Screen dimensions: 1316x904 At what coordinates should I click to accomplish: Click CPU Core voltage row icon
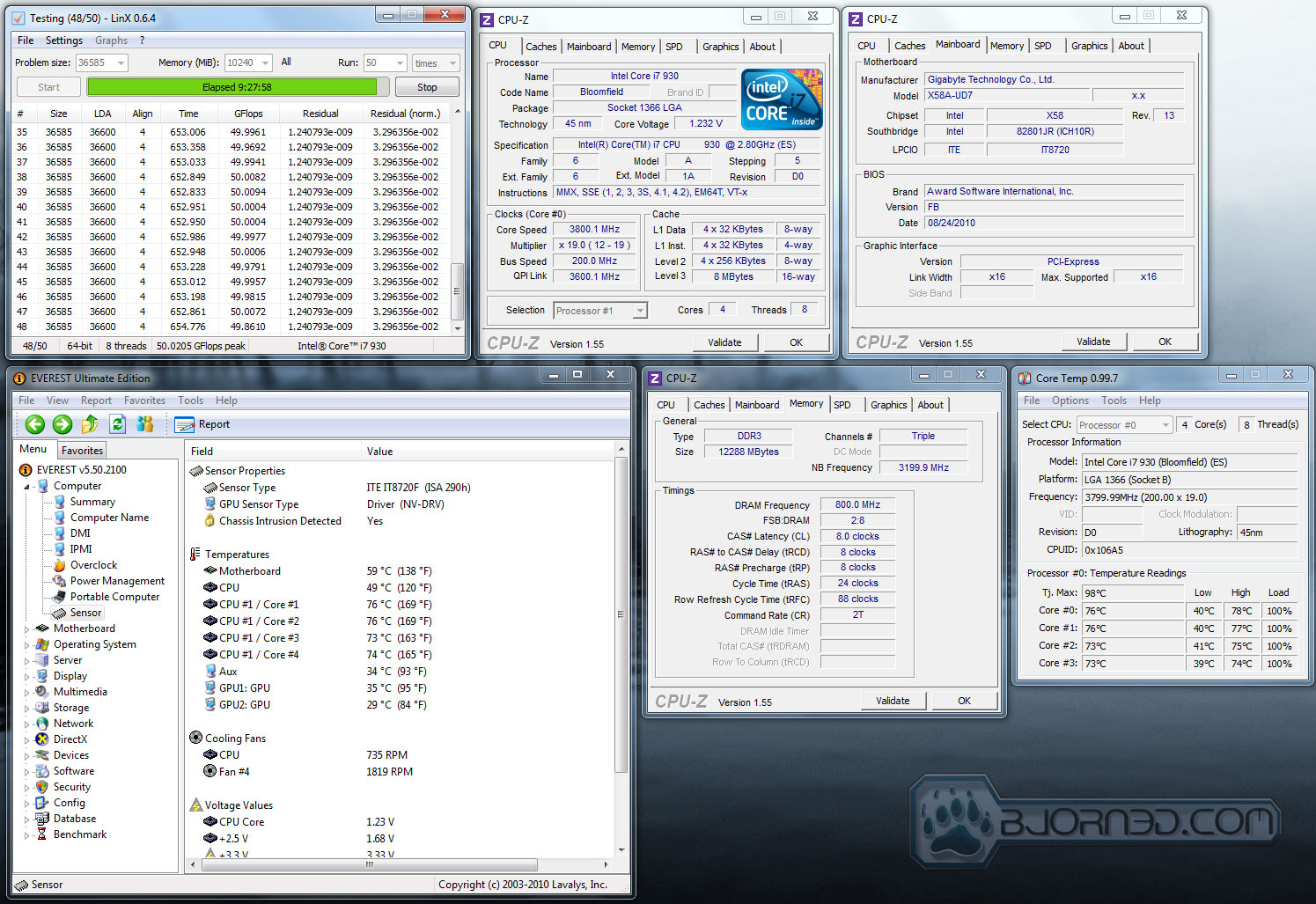(210, 822)
